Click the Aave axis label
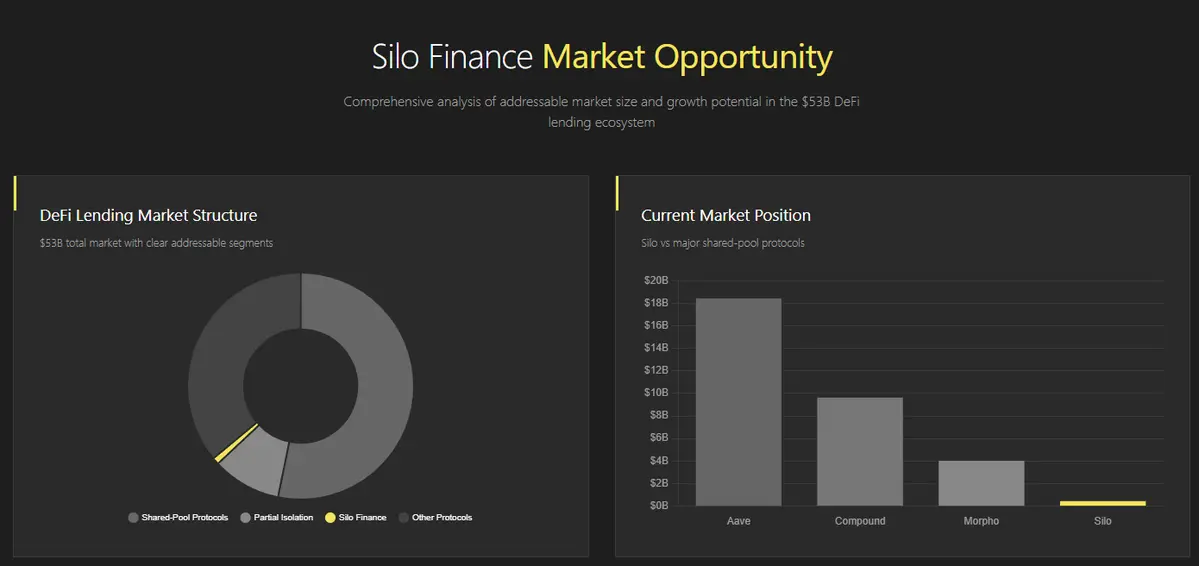The image size is (1199, 566). pyautogui.click(x=739, y=521)
